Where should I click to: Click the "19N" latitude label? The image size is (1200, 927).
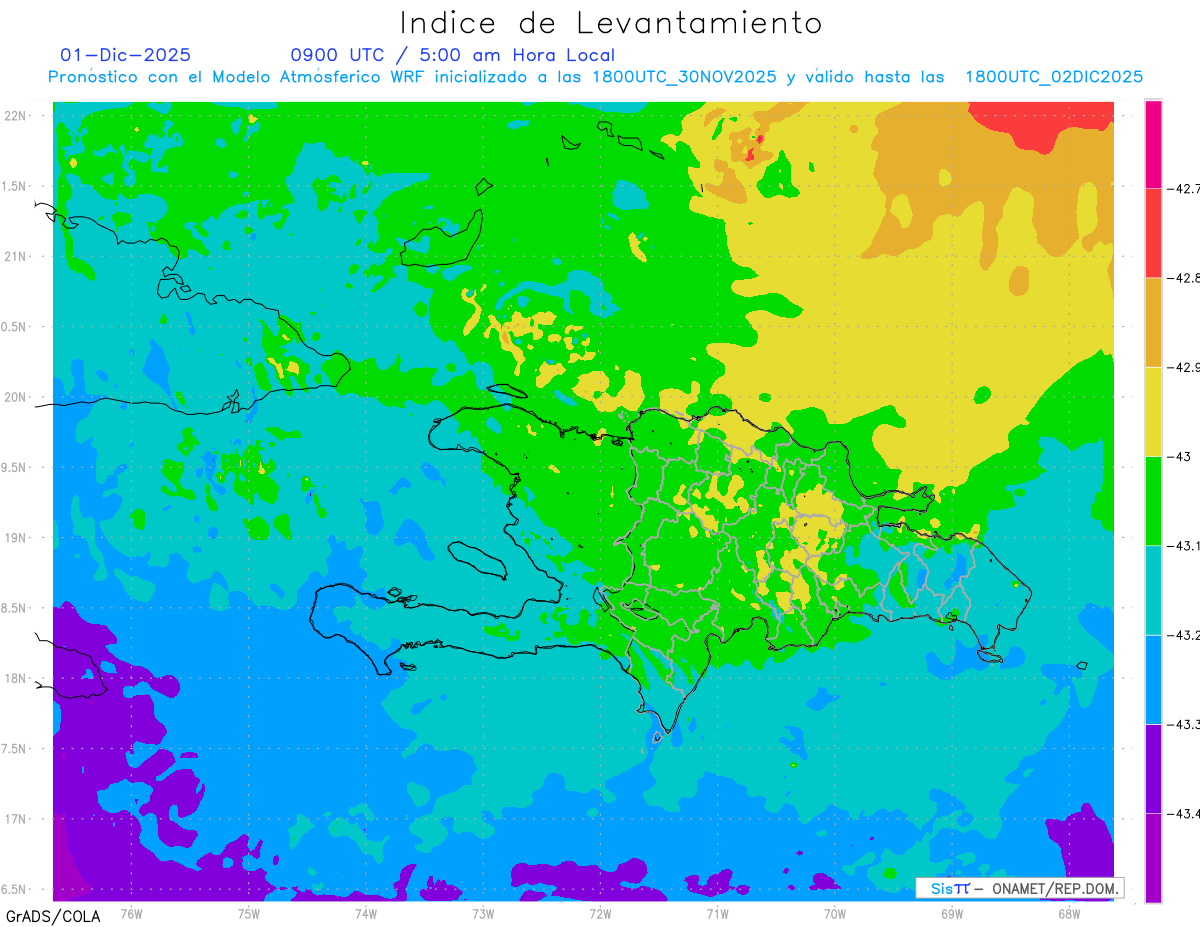(15, 538)
